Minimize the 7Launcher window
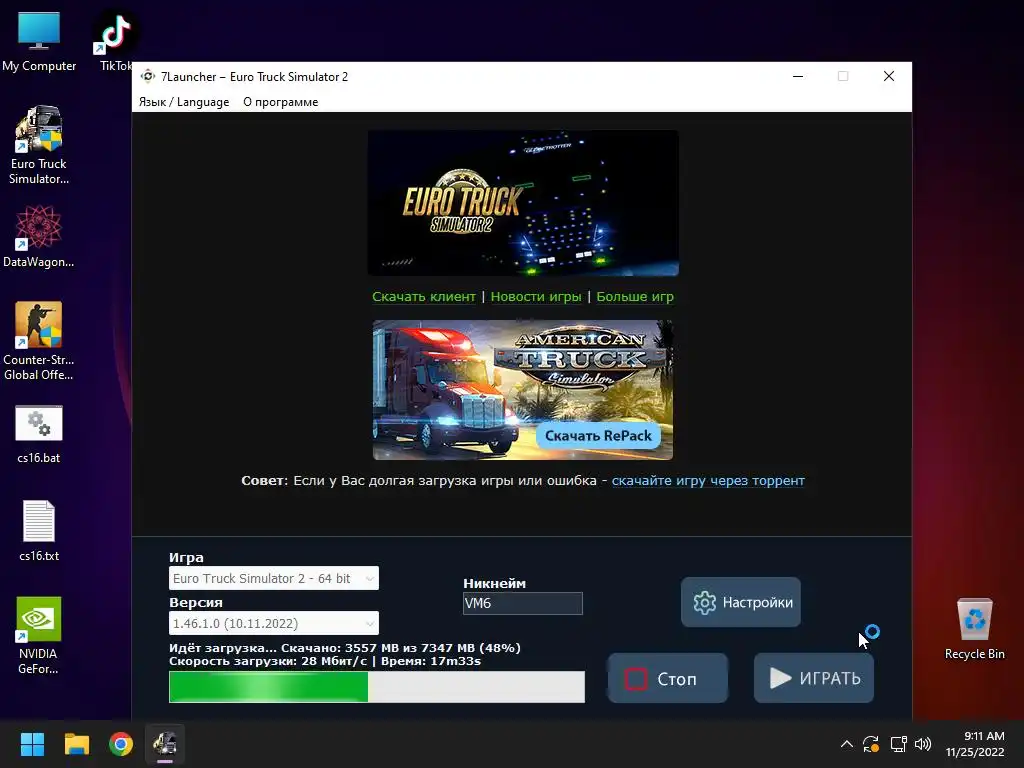This screenshot has height=768, width=1024. pos(798,76)
